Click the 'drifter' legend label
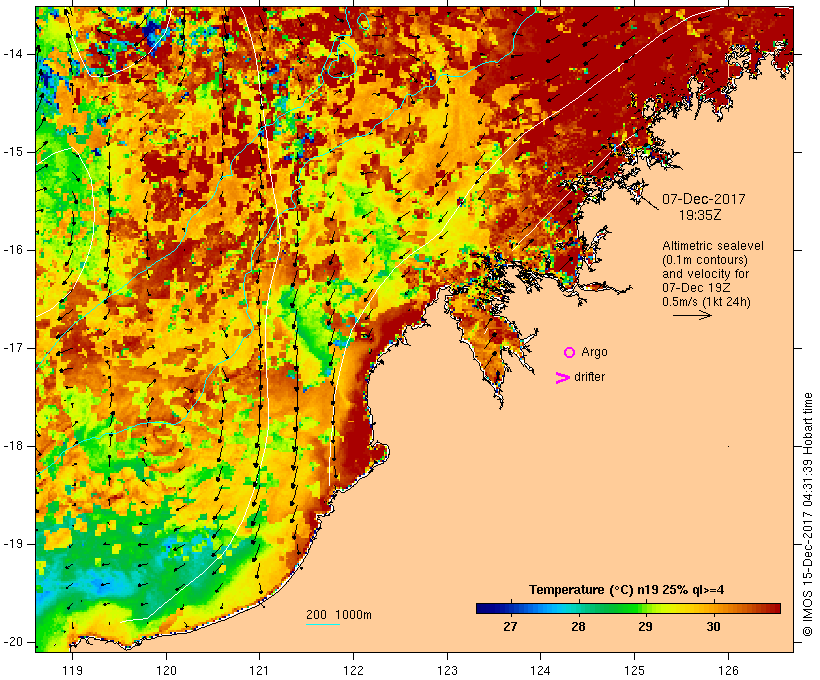This screenshot has height=680, width=820. pos(589,377)
